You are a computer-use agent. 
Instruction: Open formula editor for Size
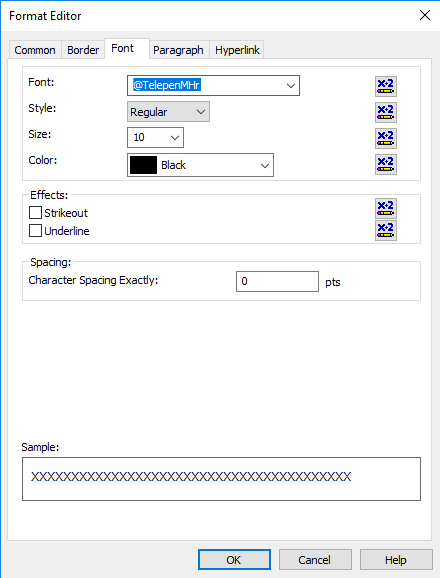coord(386,138)
